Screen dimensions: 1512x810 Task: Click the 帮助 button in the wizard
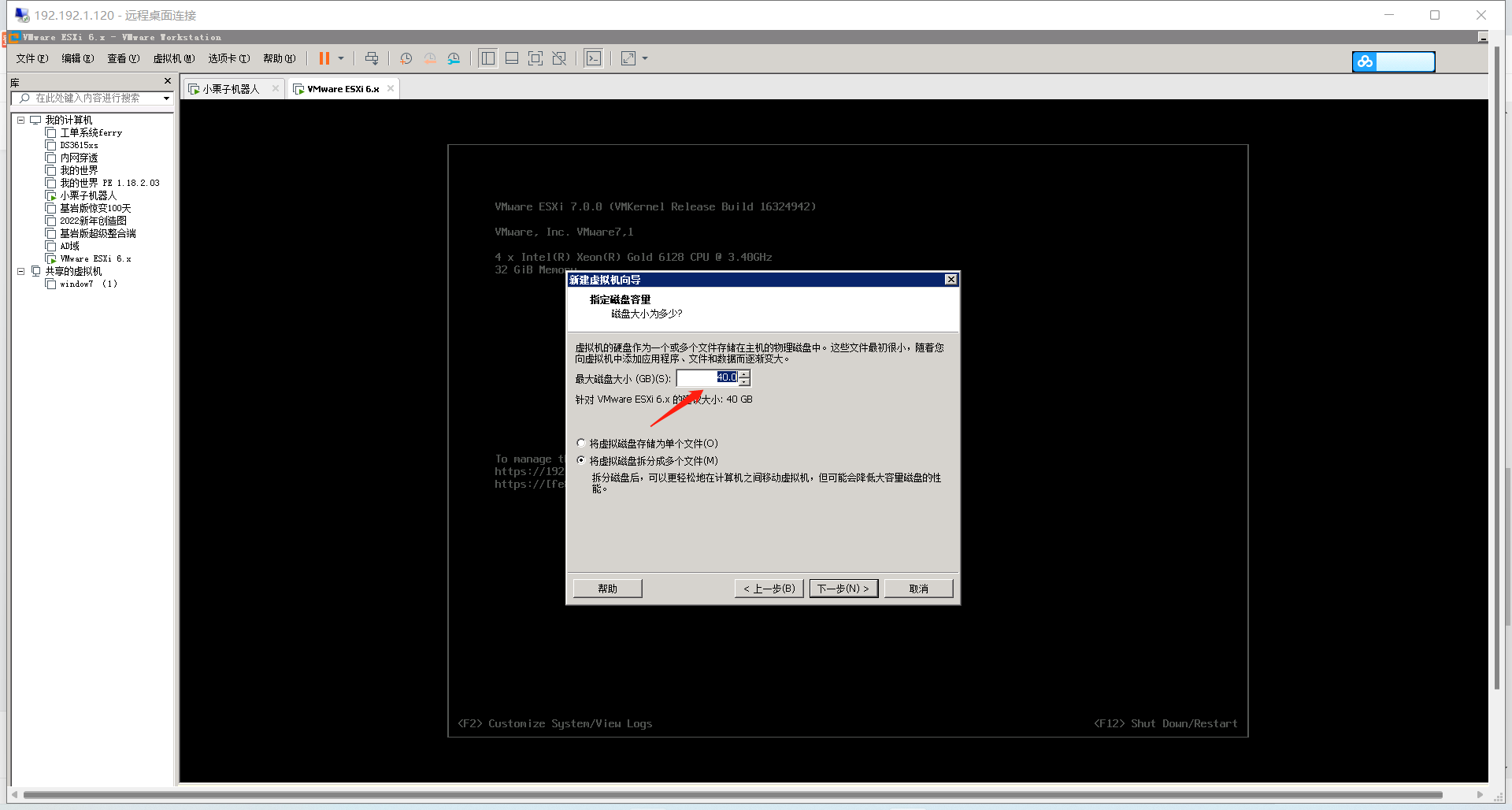click(608, 589)
